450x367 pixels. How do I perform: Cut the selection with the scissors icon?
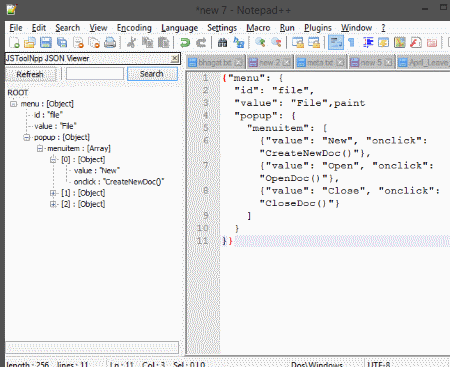pos(131,43)
